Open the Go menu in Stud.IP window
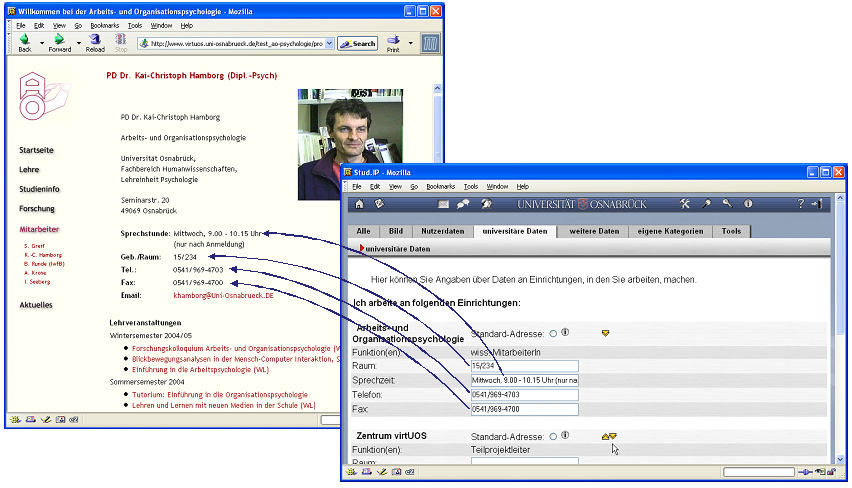Screen dimensions: 852x488 click(414, 186)
